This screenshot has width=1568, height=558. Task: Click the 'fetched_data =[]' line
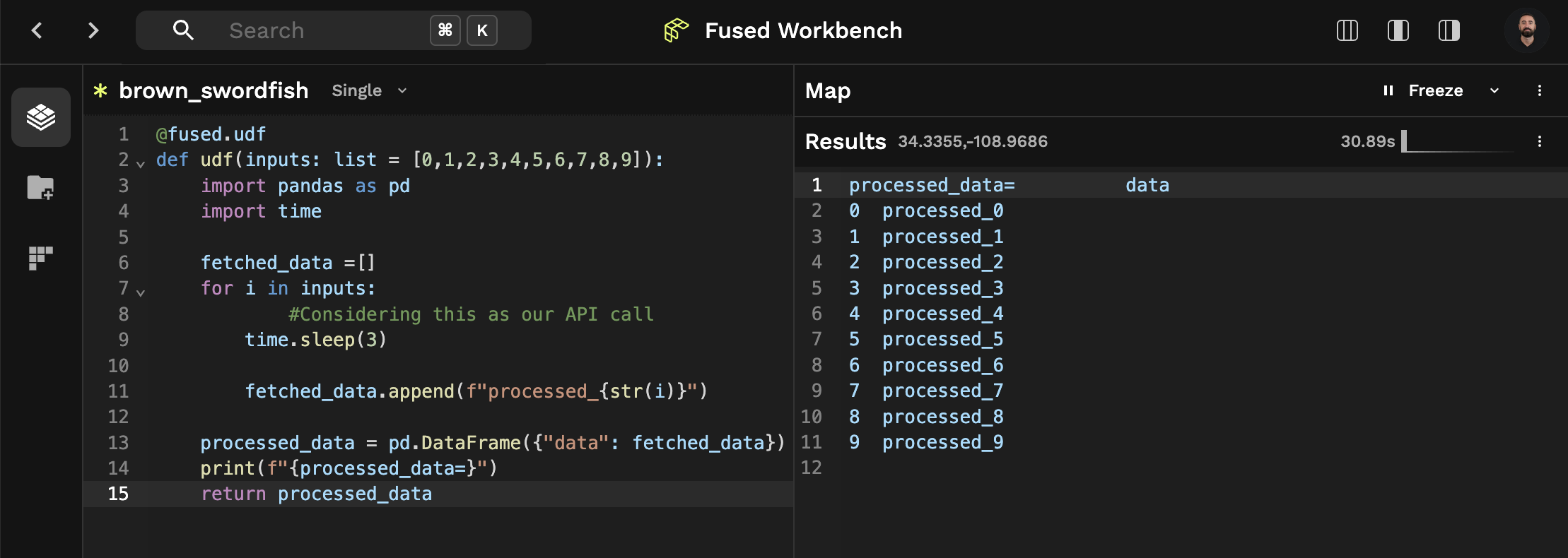(x=288, y=263)
